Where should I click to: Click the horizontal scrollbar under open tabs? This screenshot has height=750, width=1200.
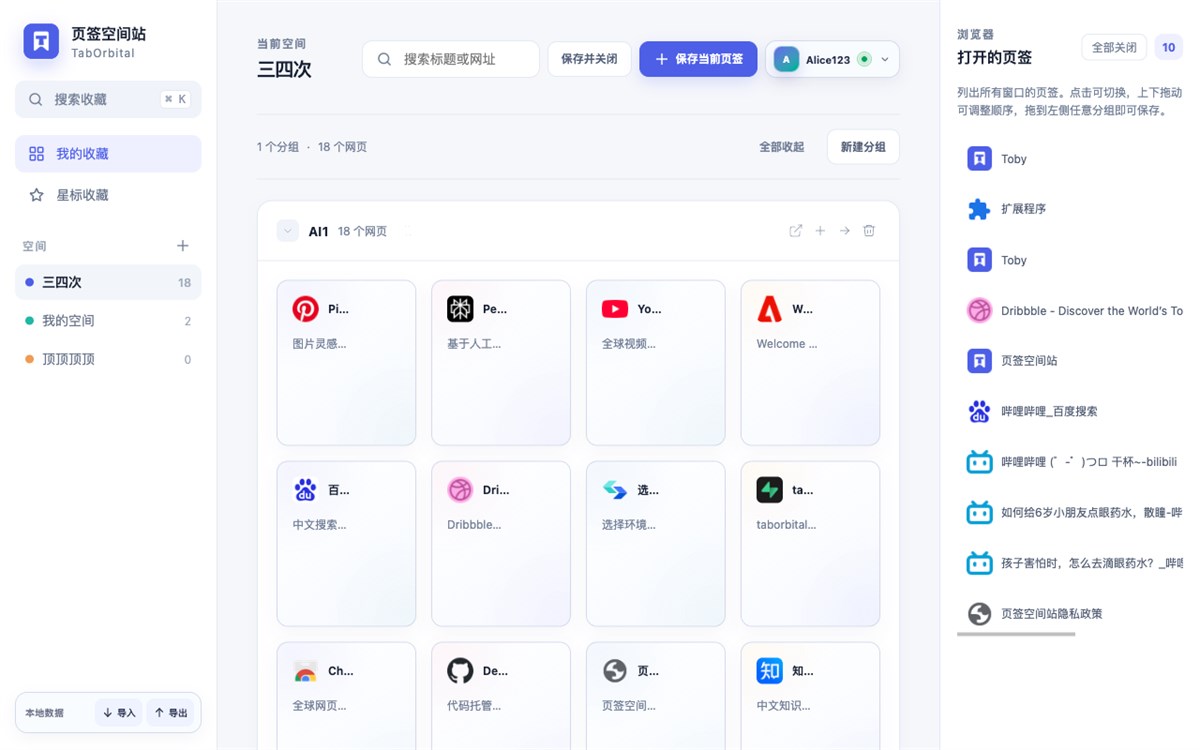click(x=1016, y=634)
